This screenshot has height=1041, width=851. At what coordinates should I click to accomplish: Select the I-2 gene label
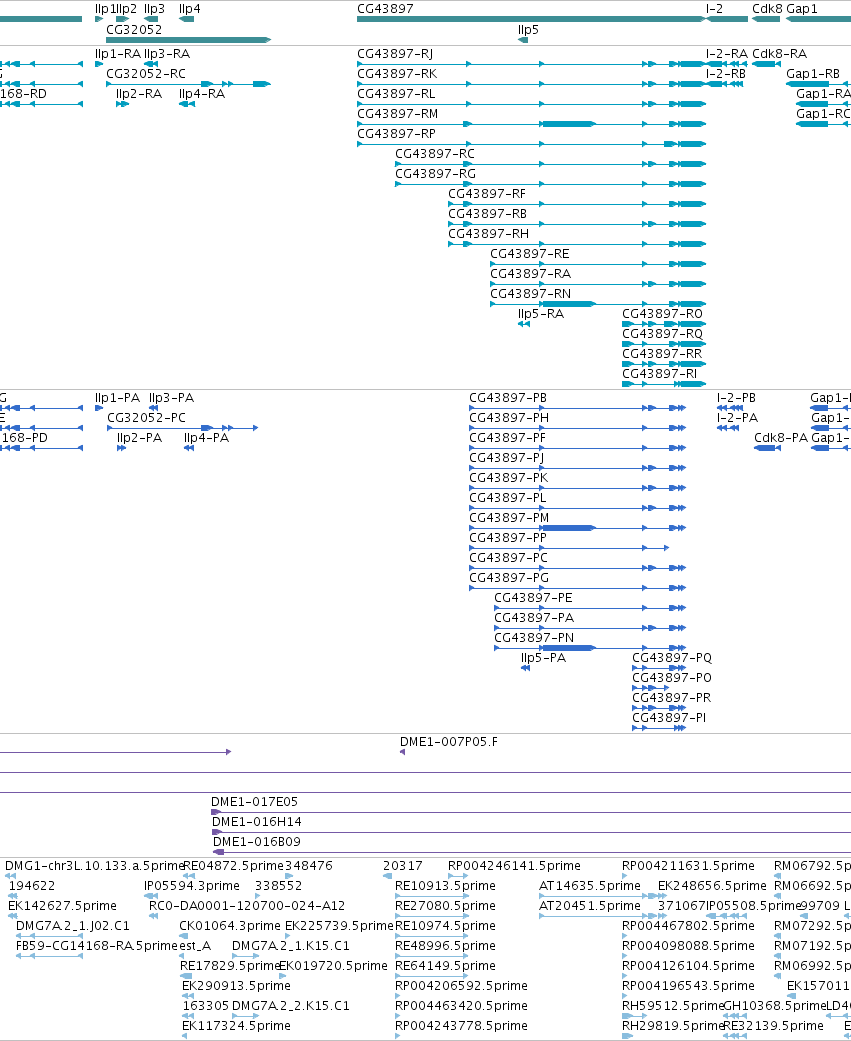714,9
